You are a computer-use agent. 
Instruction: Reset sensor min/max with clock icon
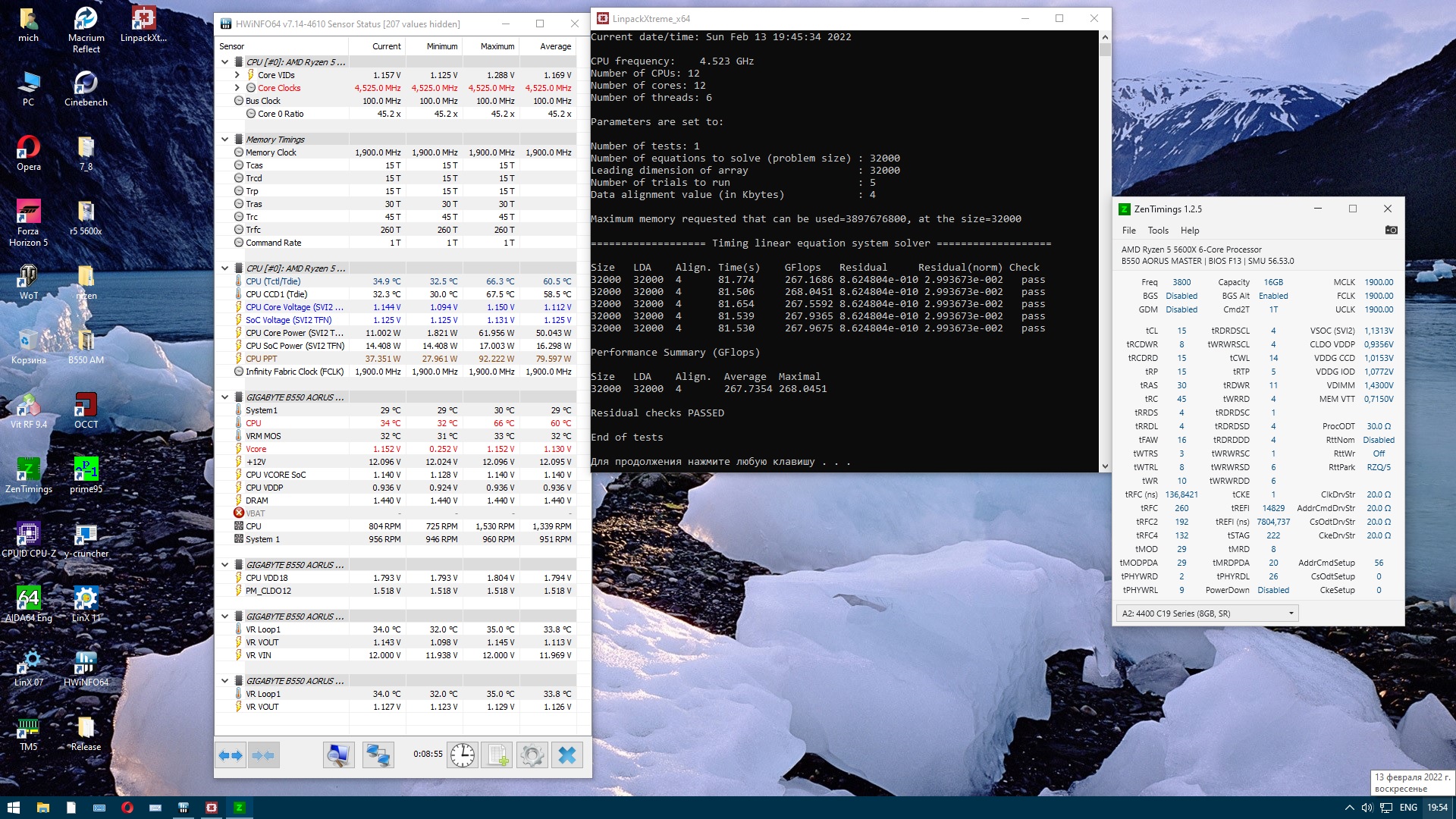[x=462, y=755]
